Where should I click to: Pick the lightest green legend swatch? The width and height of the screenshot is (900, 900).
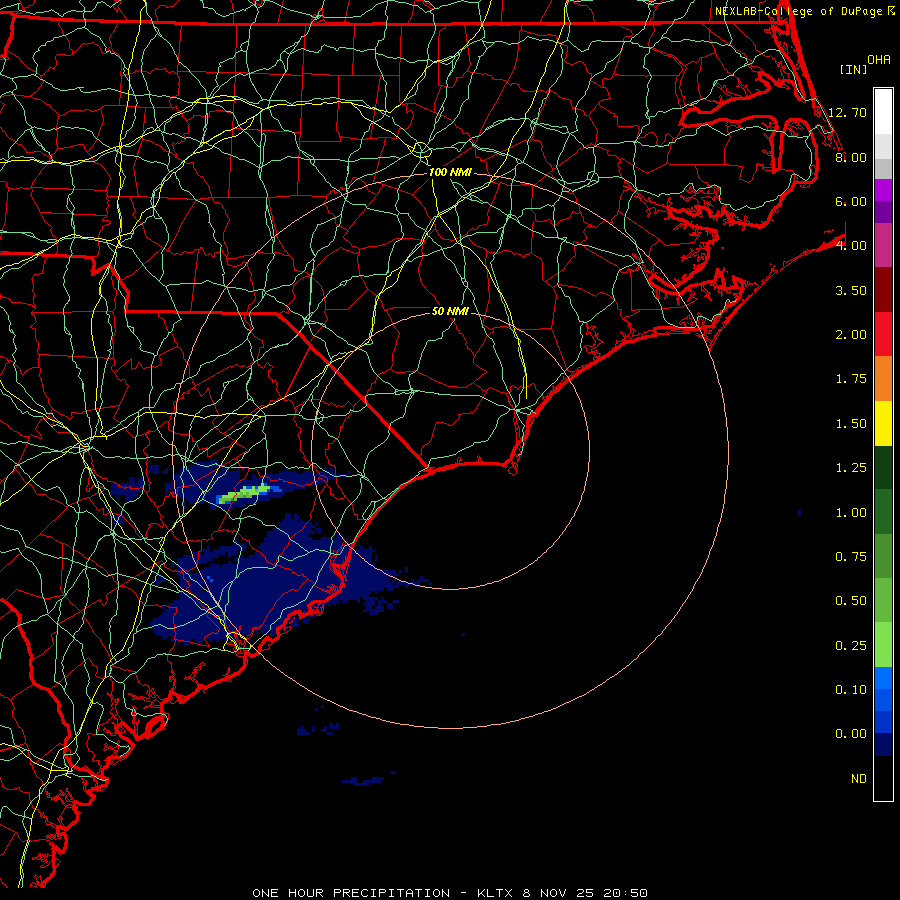click(x=883, y=645)
